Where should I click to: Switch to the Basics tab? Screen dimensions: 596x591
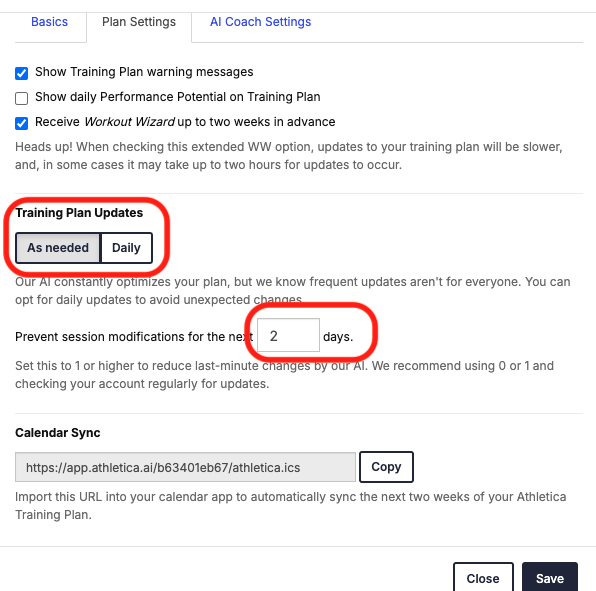(49, 22)
